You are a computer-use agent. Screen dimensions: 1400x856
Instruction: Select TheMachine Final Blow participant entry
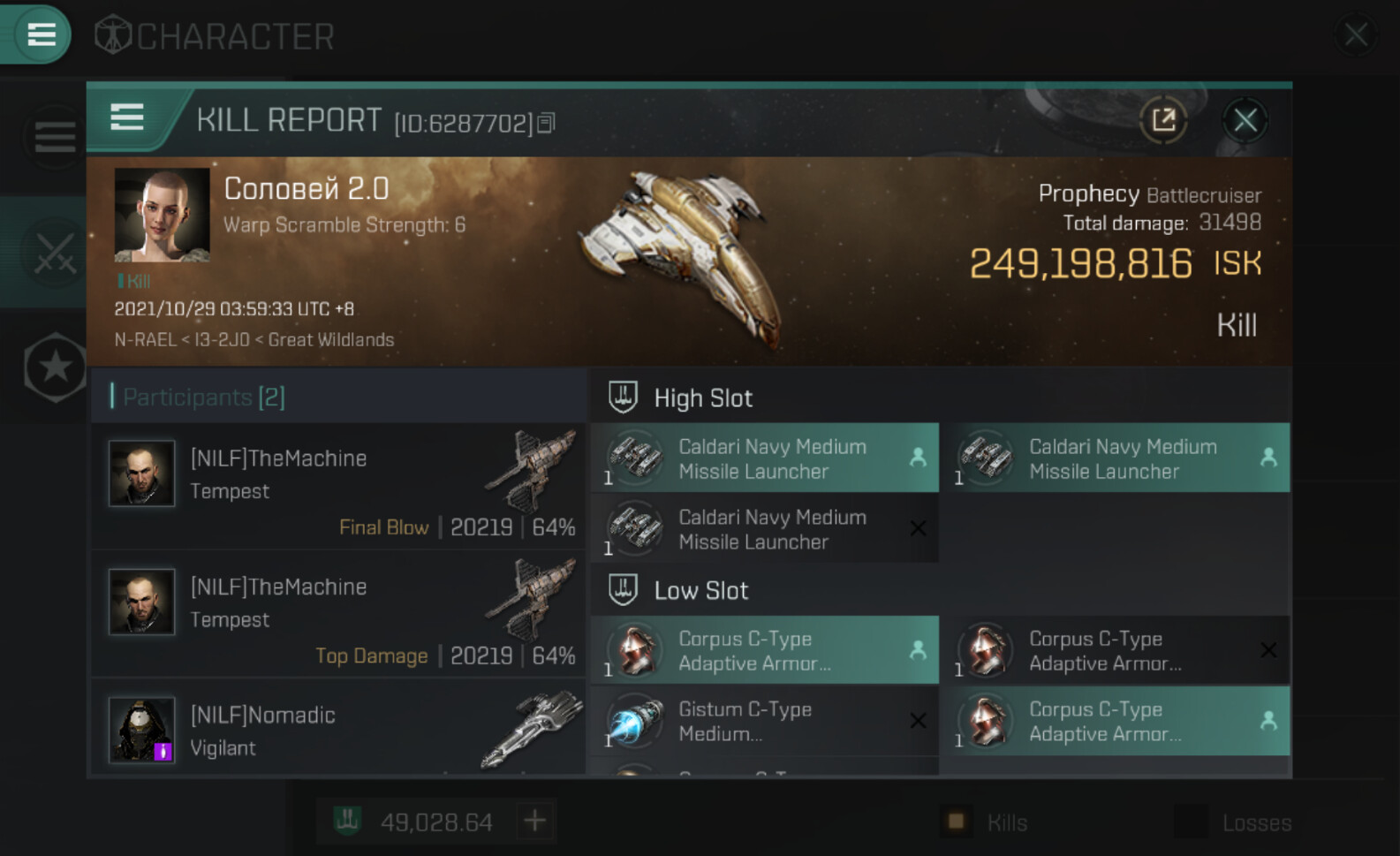(339, 488)
